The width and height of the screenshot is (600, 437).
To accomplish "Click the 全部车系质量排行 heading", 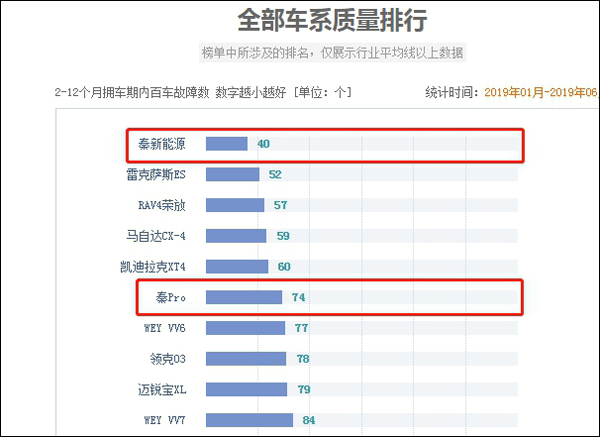I will pos(332,20).
